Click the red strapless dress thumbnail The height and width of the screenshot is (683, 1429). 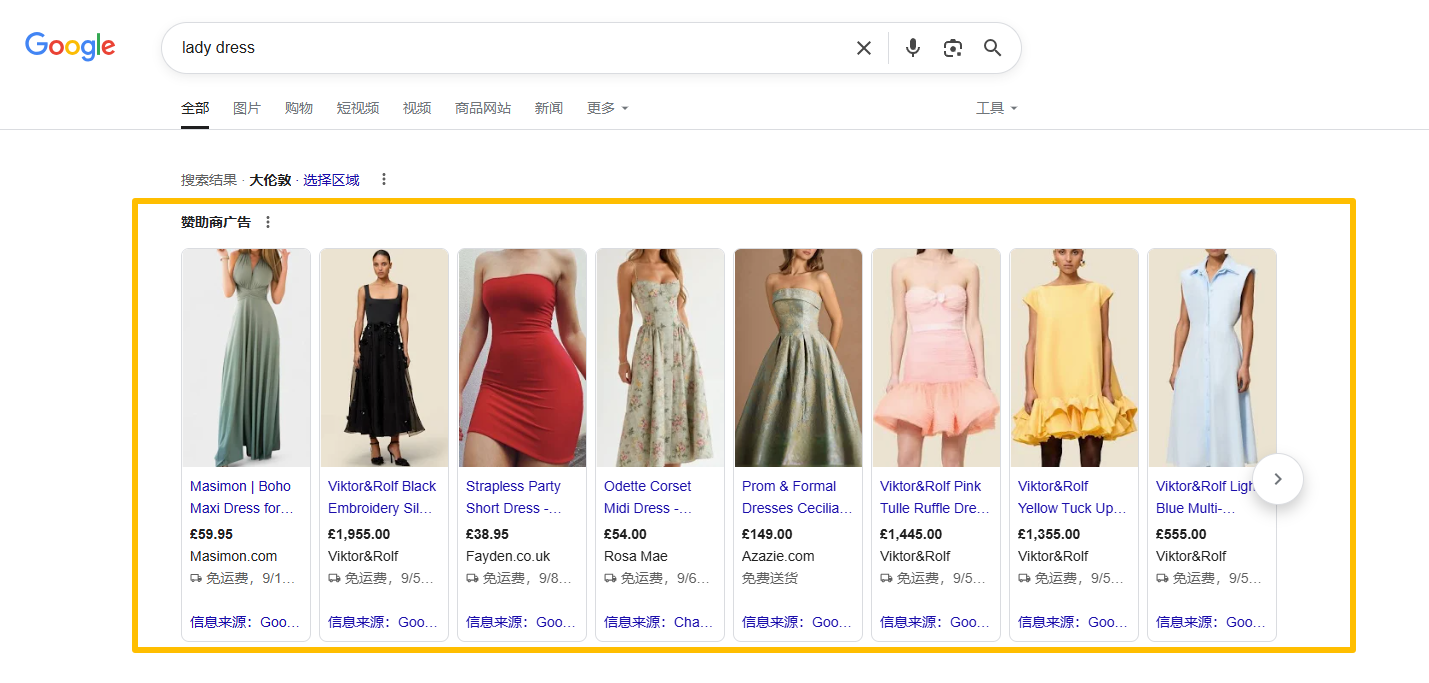point(522,357)
